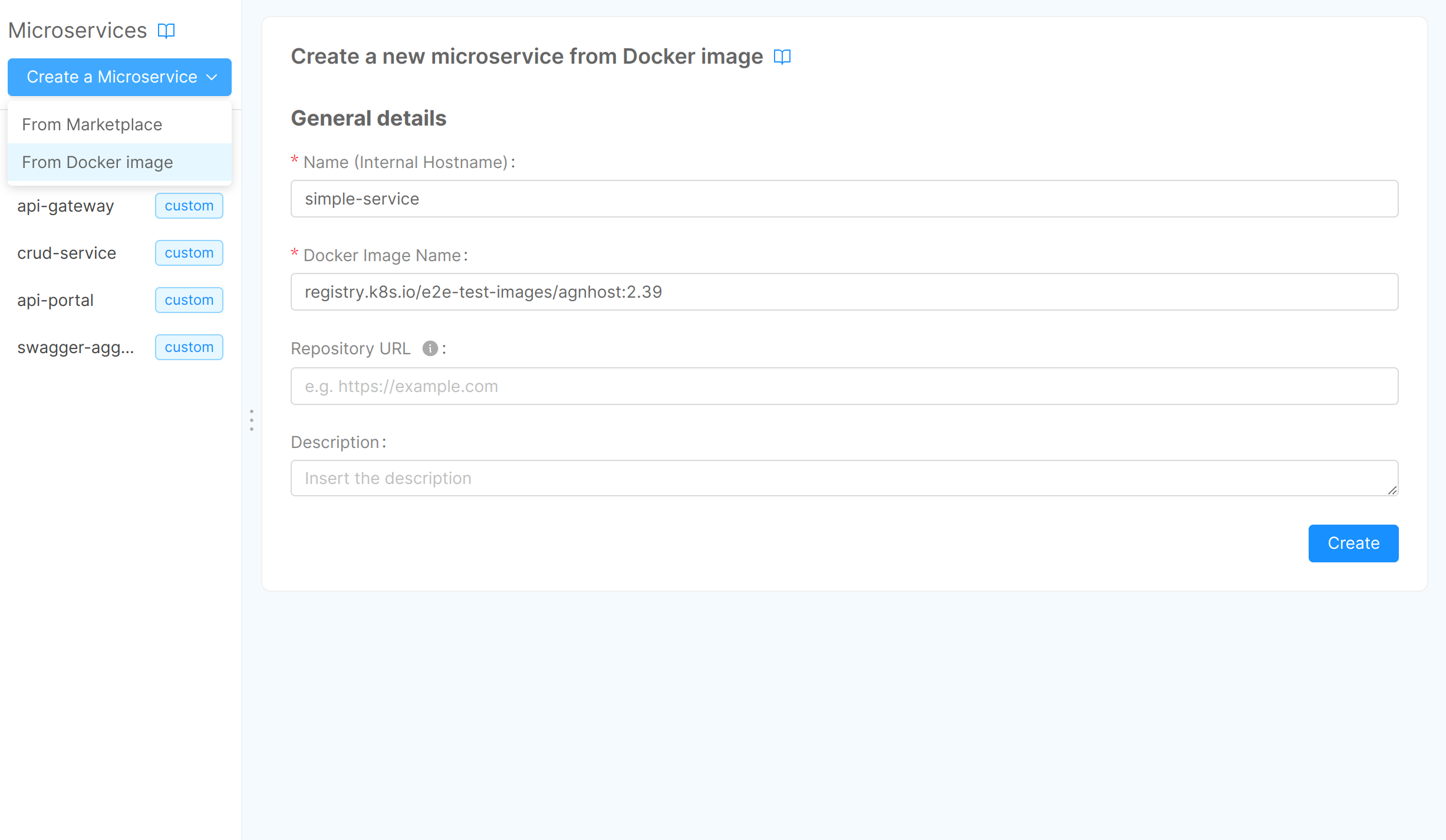Choose From Marketplace in the dropdown
The image size is (1446, 840).
coord(92,124)
